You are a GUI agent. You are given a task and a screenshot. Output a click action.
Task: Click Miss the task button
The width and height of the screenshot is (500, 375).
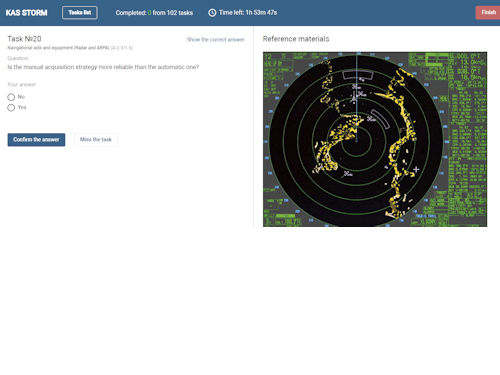pos(96,140)
